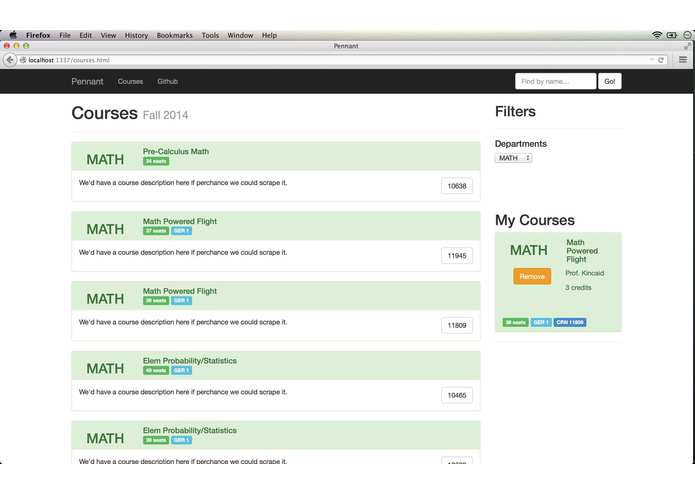Viewport: 695px width, 494px height.
Task: Open the File menu
Action: pos(65,35)
